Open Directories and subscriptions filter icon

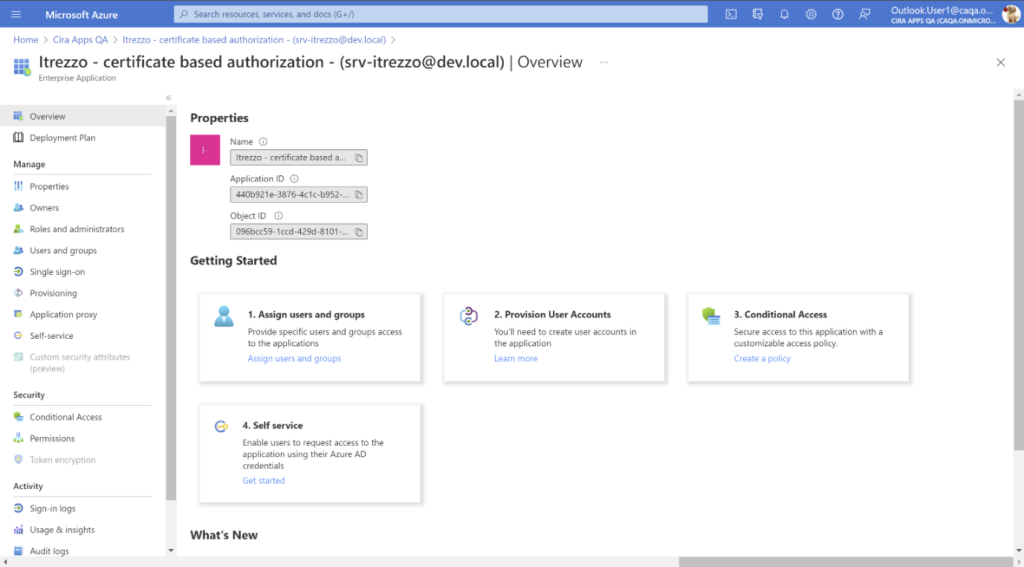tap(758, 14)
